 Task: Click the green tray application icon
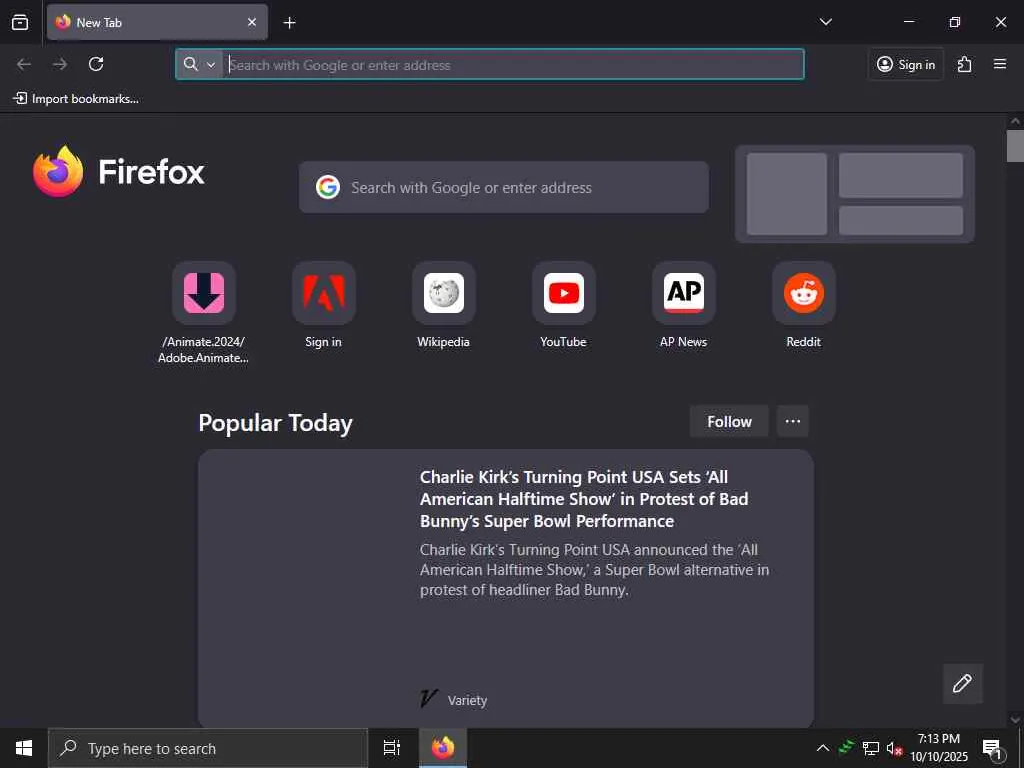tap(846, 747)
